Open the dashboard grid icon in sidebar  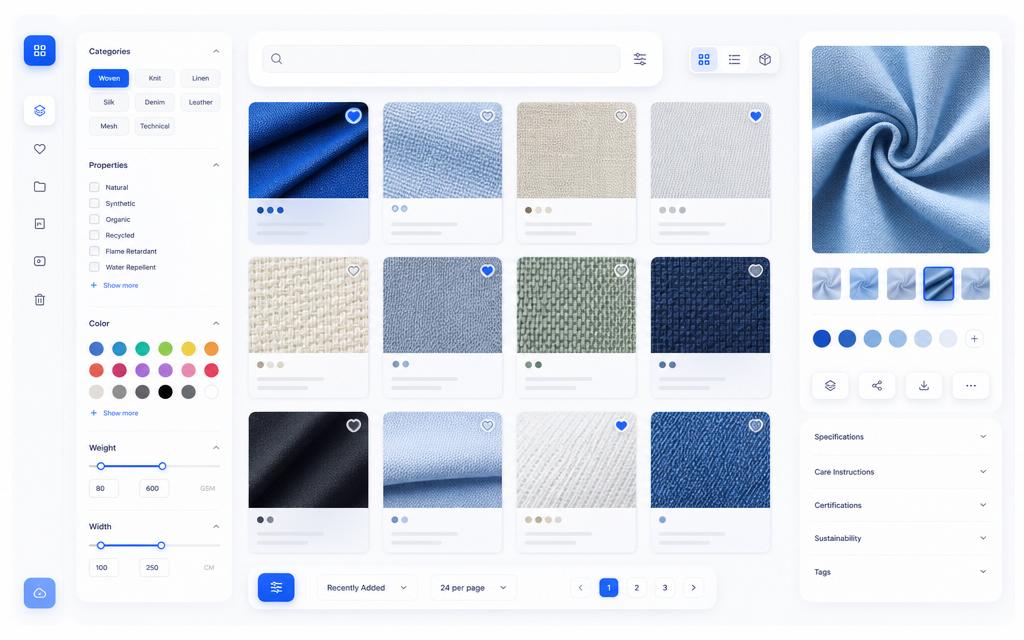(x=40, y=50)
